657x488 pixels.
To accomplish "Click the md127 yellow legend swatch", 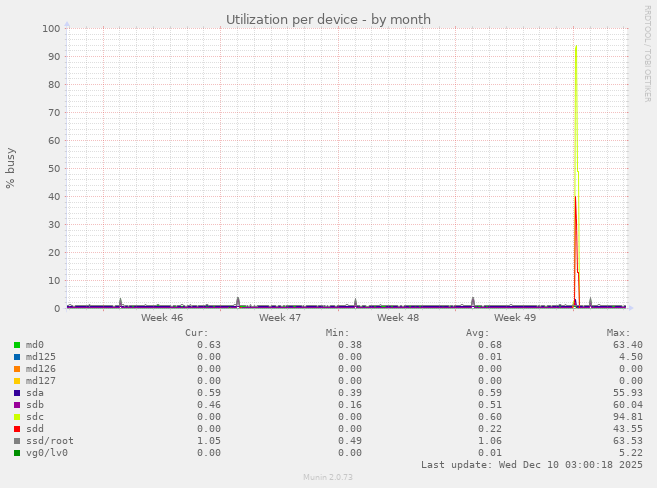I will [x=17, y=381].
